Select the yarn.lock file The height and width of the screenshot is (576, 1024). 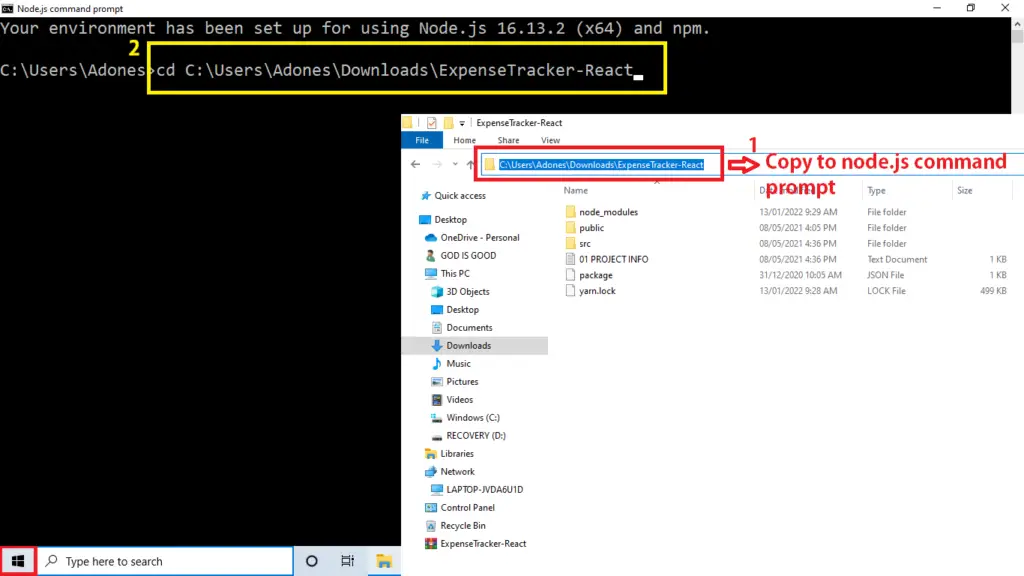(597, 291)
